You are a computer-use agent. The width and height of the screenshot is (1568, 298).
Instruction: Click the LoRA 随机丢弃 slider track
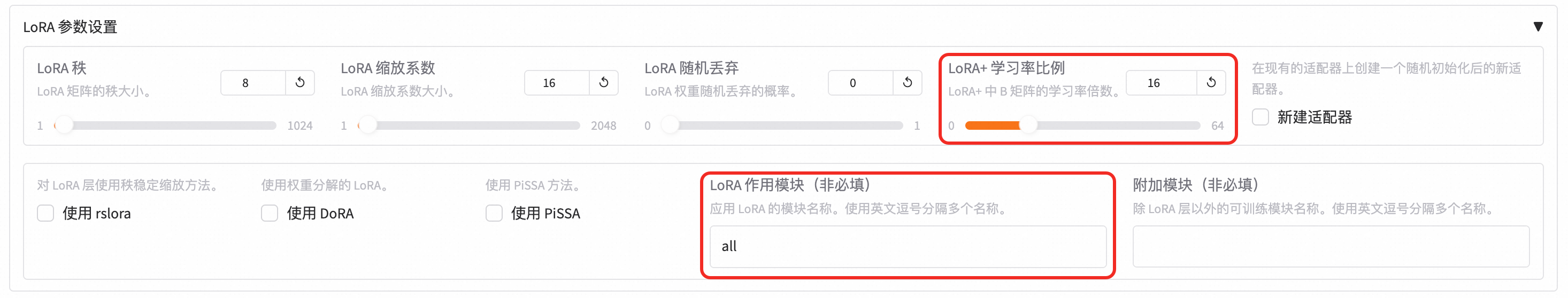click(x=782, y=126)
